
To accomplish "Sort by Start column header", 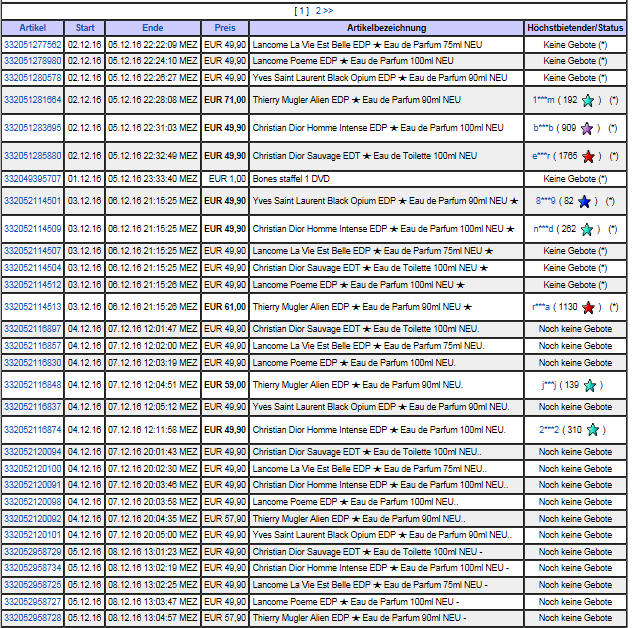I will tap(85, 28).
